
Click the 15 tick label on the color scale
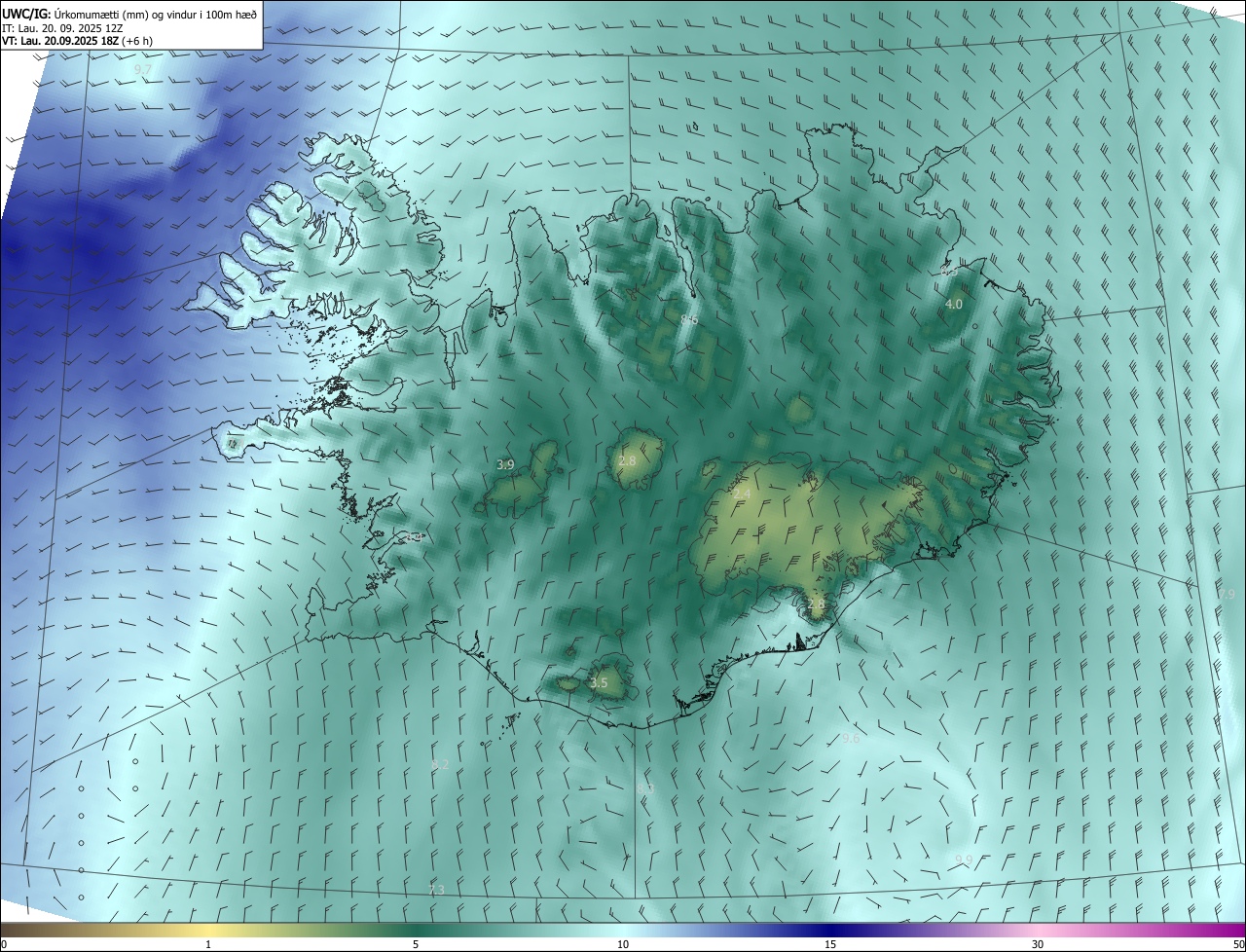click(830, 944)
